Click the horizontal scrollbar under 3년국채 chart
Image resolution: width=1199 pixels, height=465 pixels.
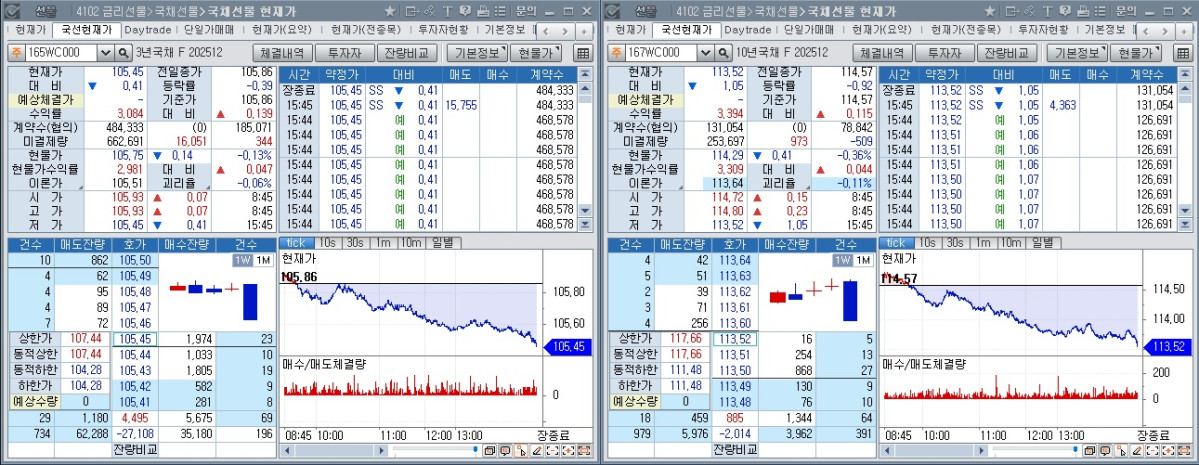pos(335,450)
